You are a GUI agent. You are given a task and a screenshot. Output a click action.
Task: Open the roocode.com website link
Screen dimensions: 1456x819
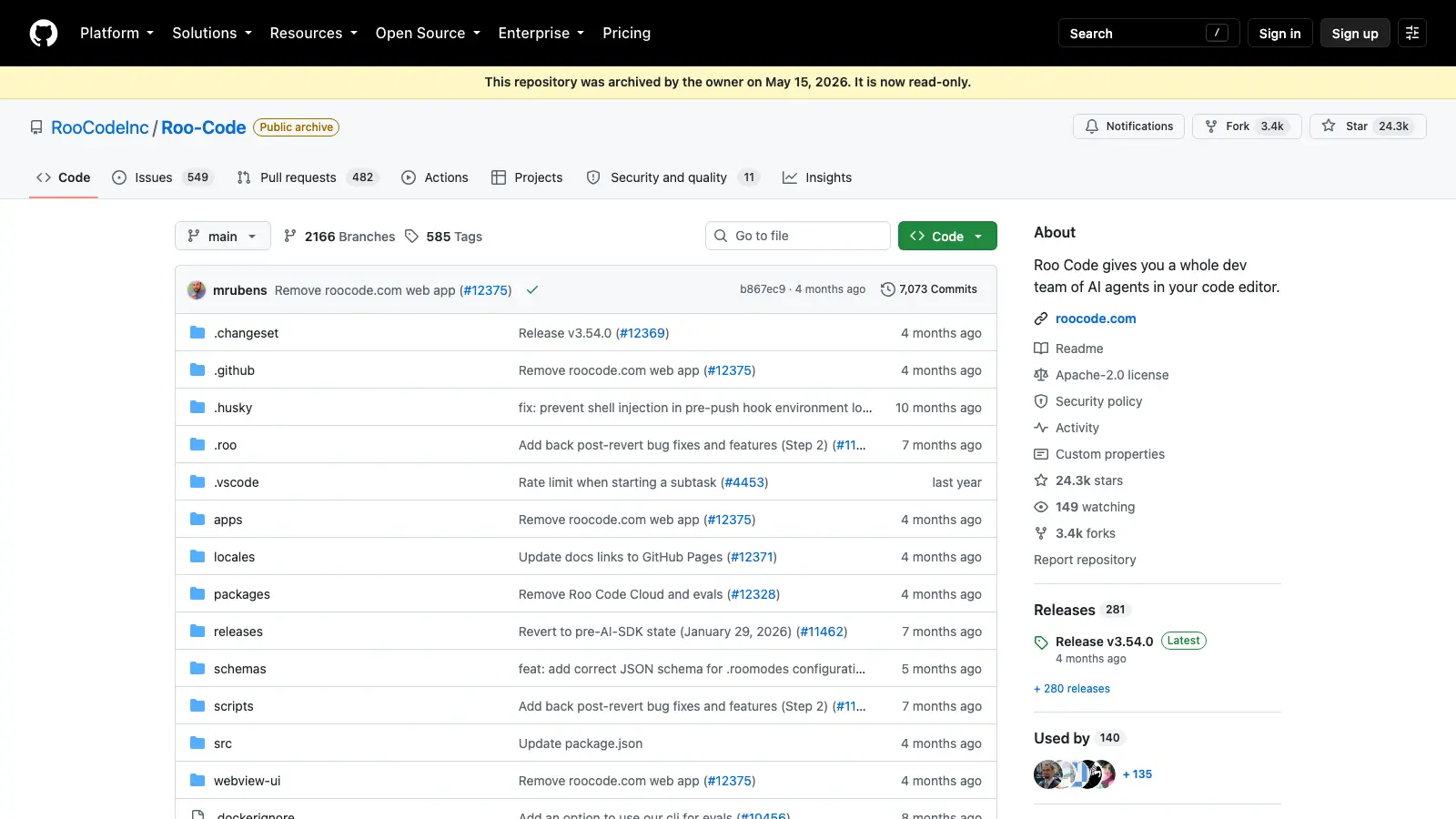[1096, 318]
